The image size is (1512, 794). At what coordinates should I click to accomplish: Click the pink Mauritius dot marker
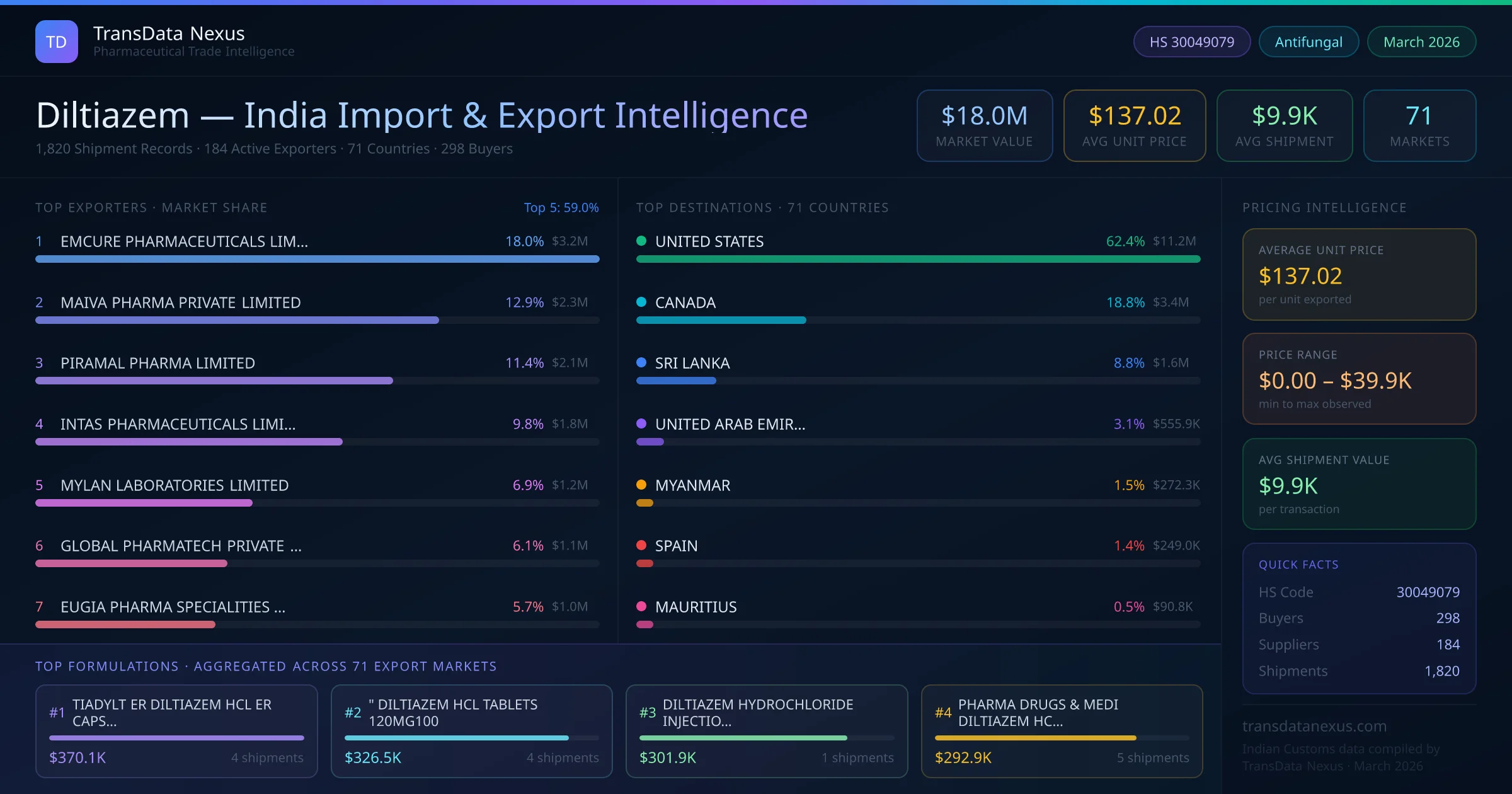pos(641,606)
